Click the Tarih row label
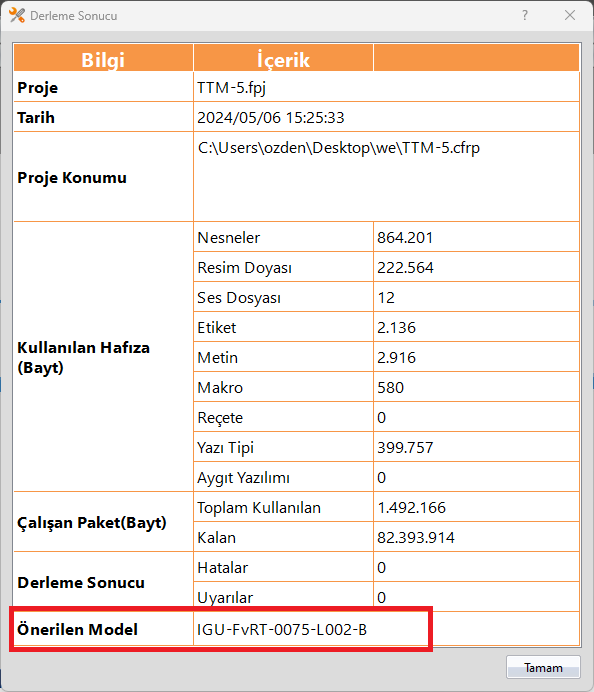 click(x=36, y=117)
